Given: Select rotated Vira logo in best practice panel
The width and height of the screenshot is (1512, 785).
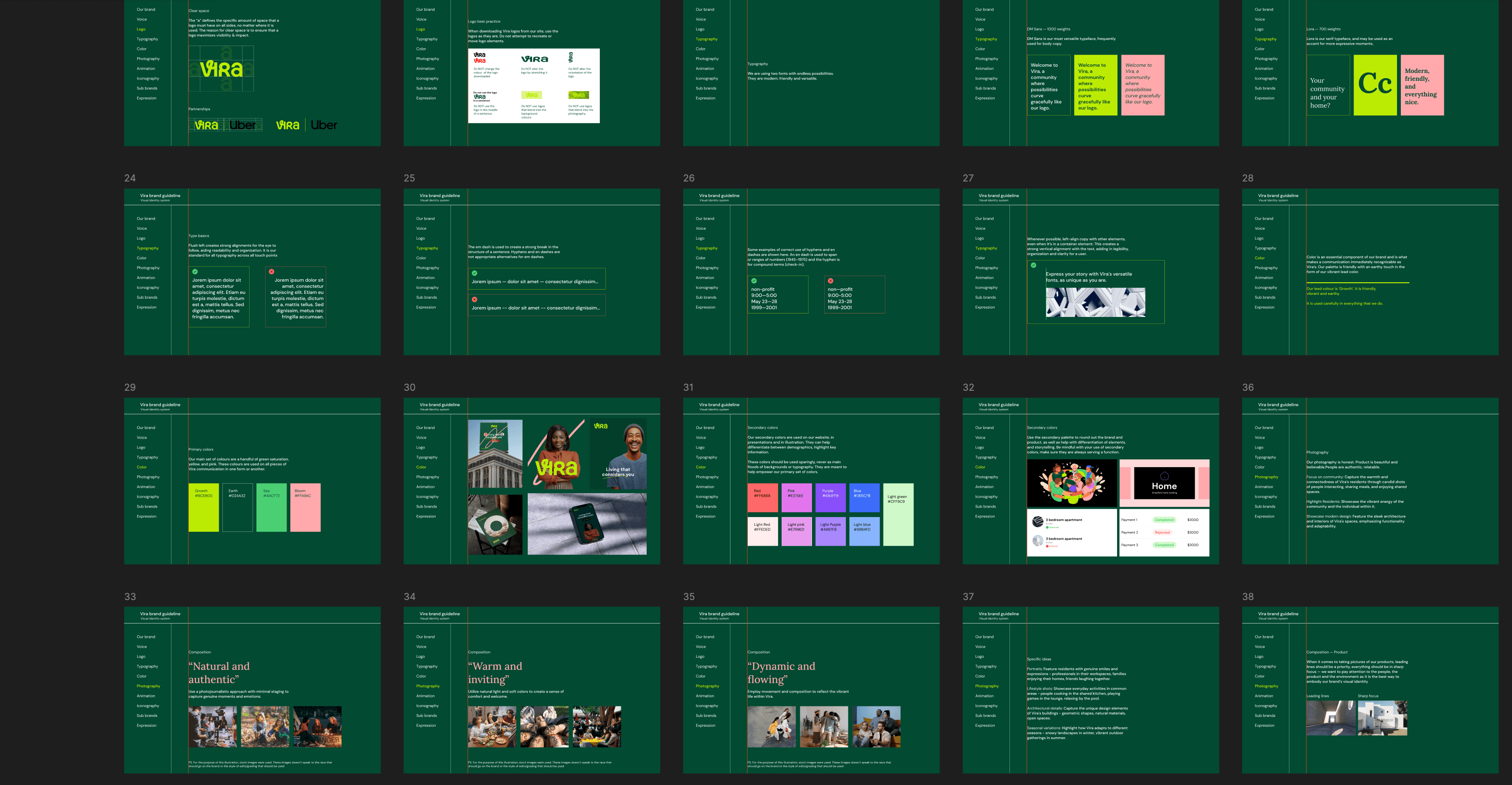Looking at the screenshot, I should [571, 58].
